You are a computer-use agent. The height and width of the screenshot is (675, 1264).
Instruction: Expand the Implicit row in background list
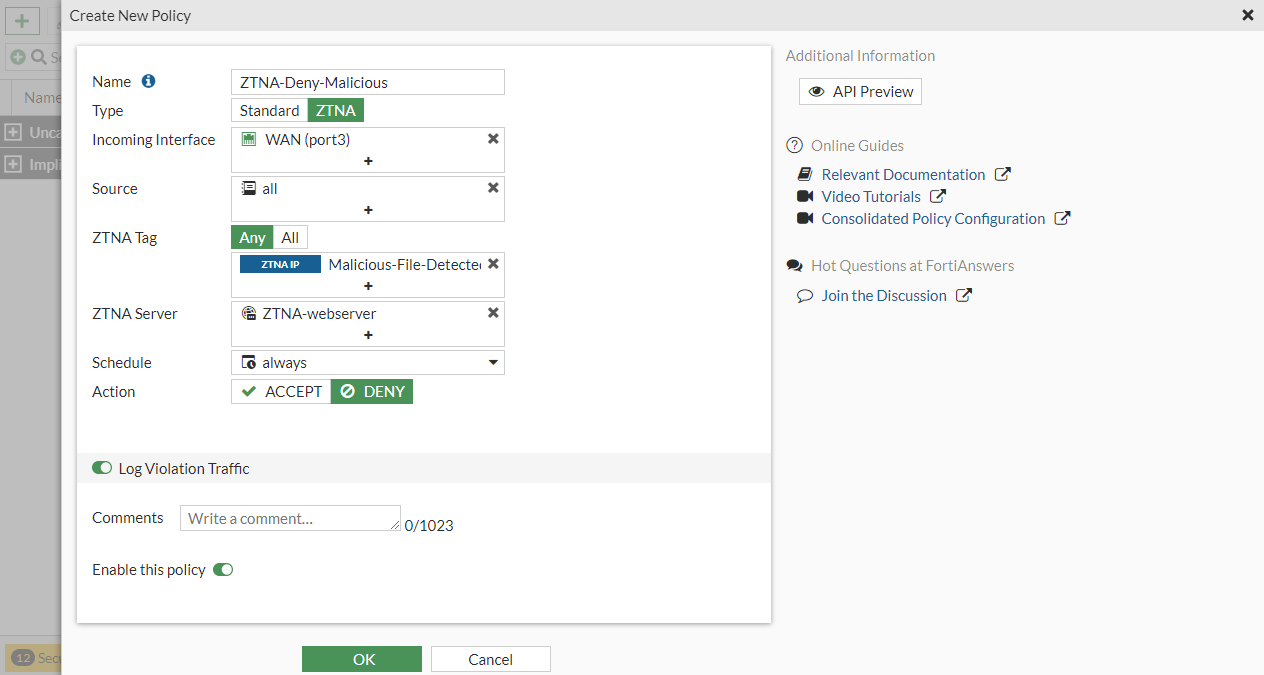tap(13, 164)
